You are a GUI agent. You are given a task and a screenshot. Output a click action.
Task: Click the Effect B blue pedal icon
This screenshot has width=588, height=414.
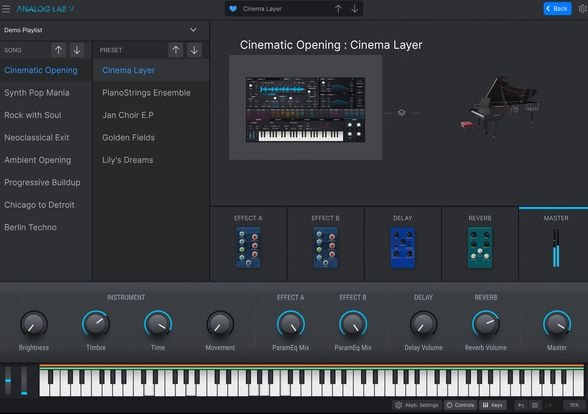click(x=326, y=248)
